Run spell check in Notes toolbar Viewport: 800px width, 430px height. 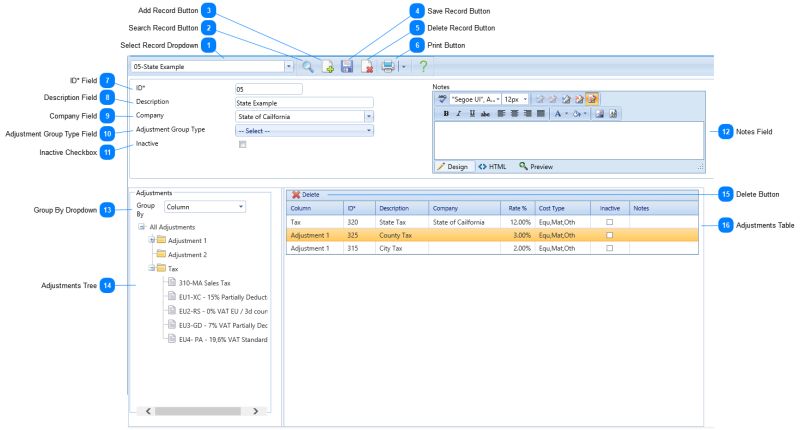pos(442,99)
